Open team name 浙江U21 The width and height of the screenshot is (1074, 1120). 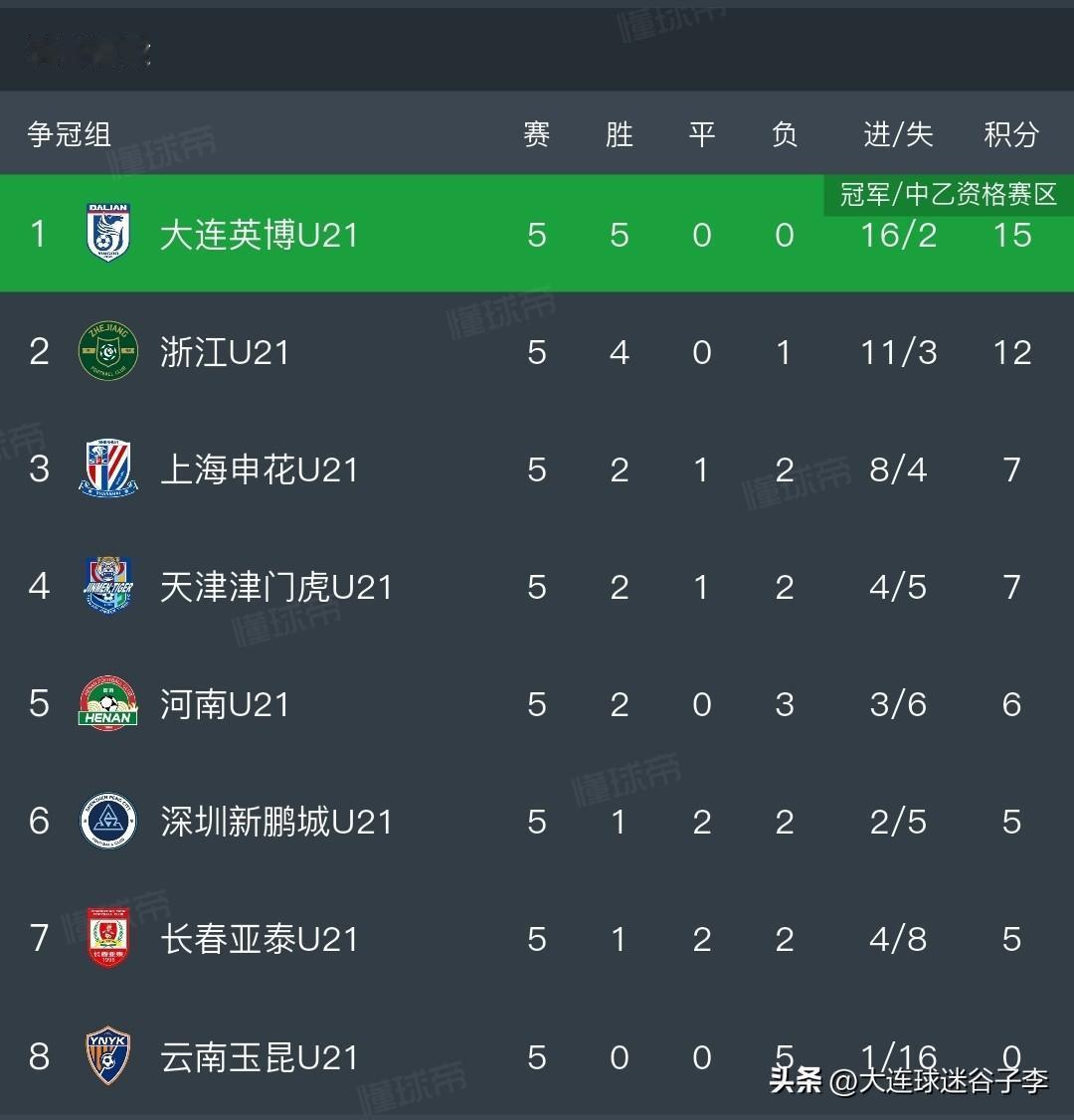(x=224, y=352)
